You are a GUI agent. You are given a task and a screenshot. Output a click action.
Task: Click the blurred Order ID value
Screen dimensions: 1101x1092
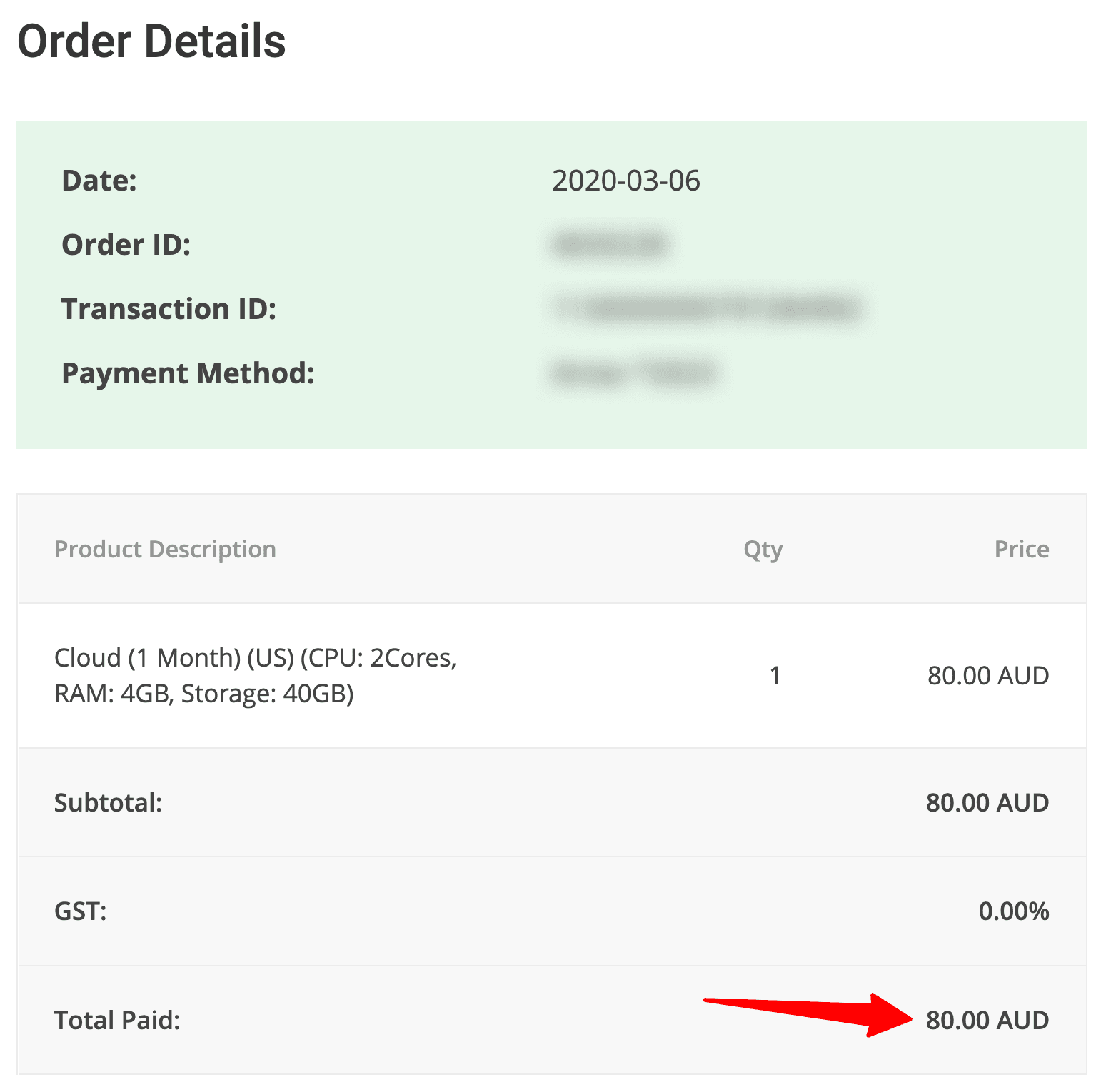(x=610, y=245)
